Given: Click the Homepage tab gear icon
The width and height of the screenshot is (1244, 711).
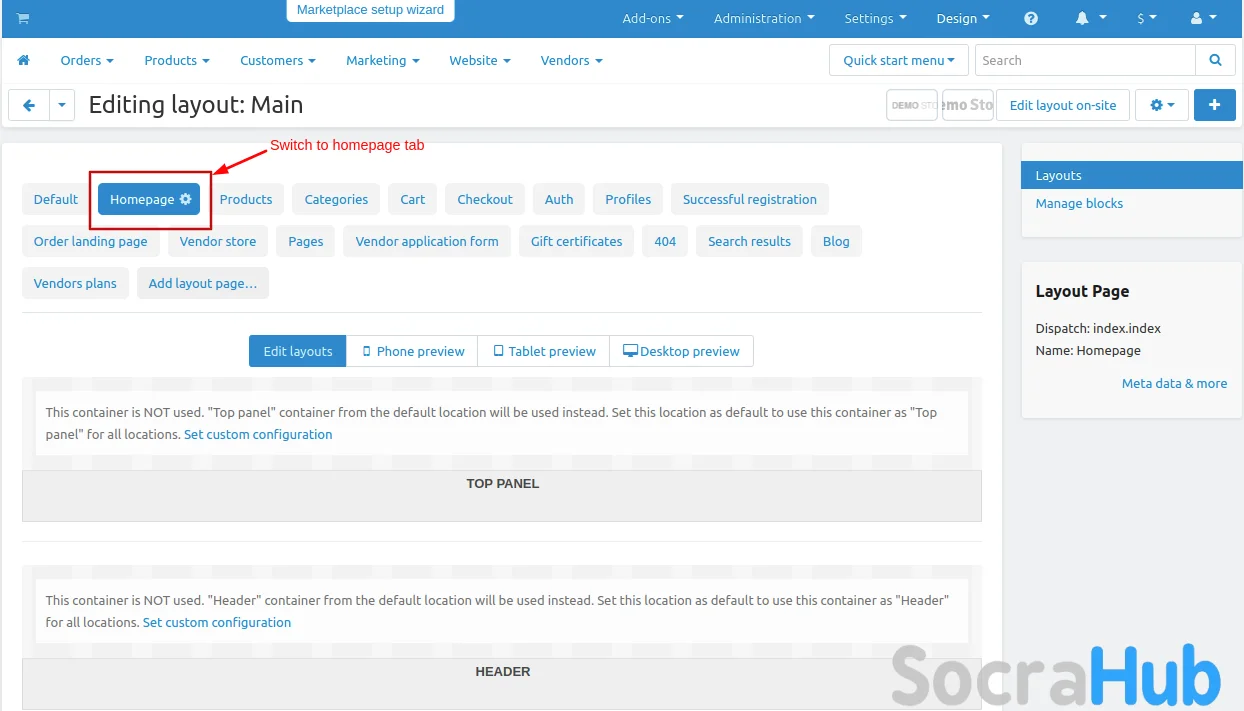Looking at the screenshot, I should coord(185,199).
